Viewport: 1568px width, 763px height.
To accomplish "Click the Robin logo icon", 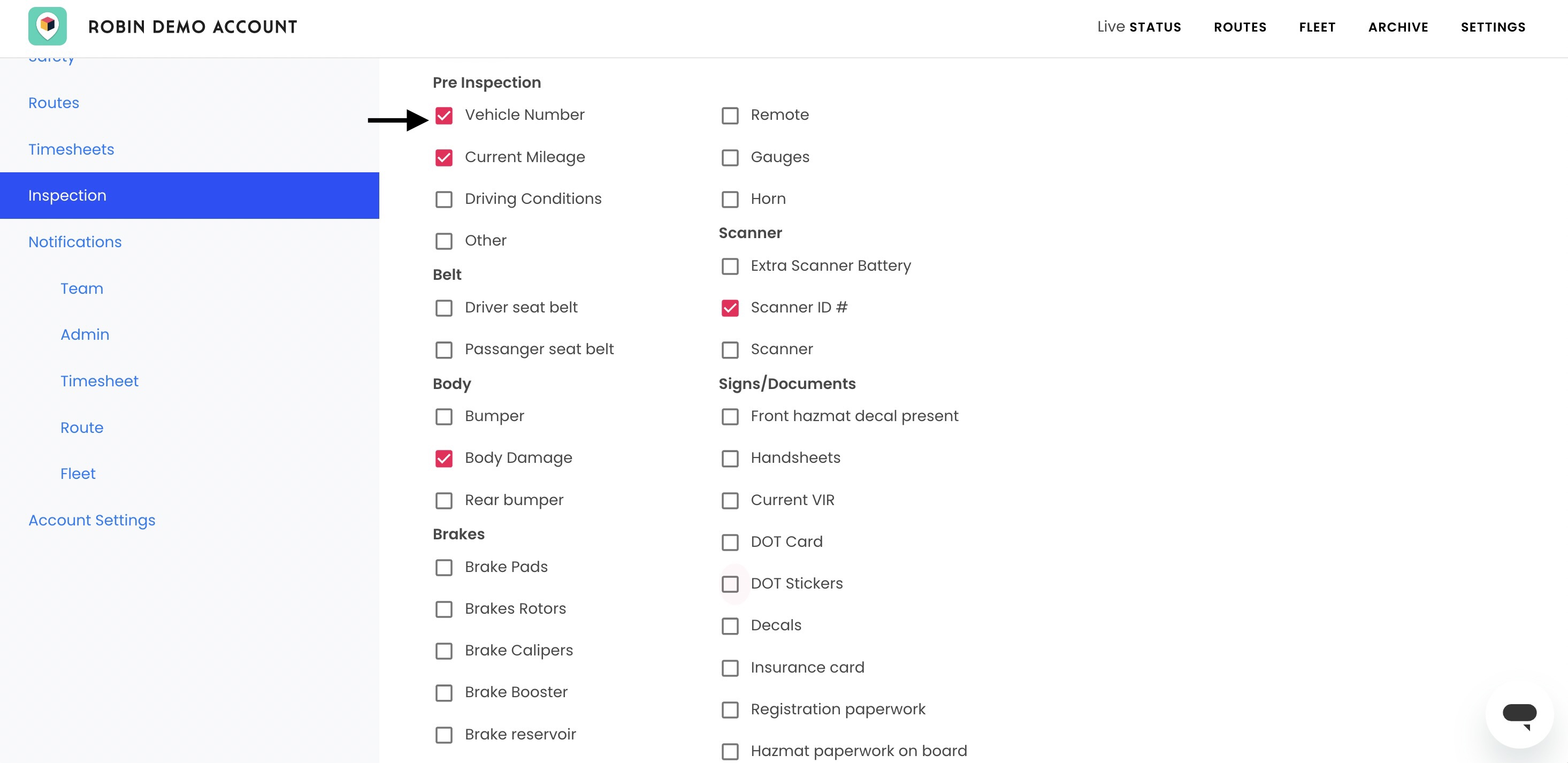I will 48,26.
